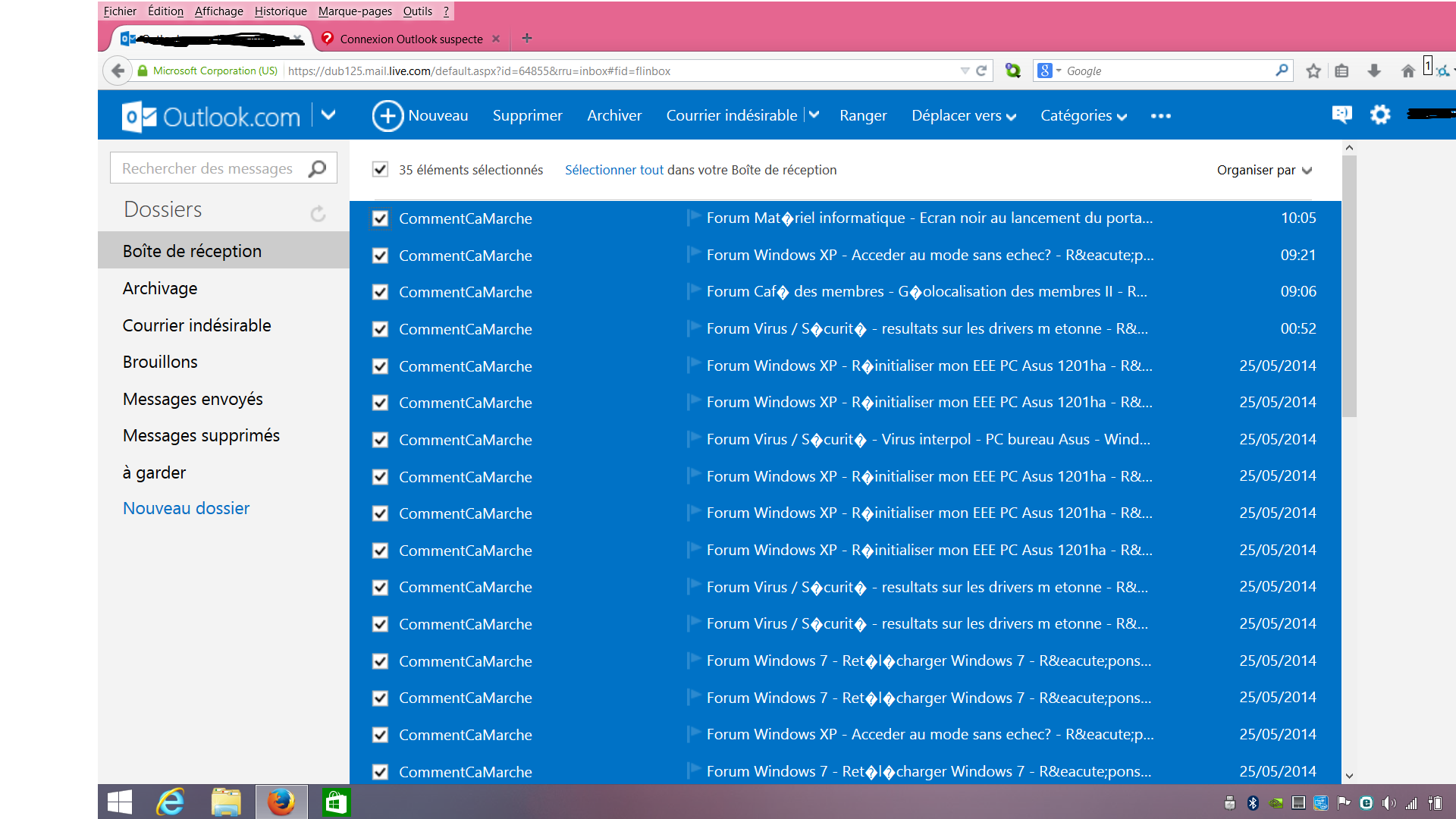Viewport: 1456px width, 819px height.
Task: Open a new tab with plus button
Action: point(527,38)
